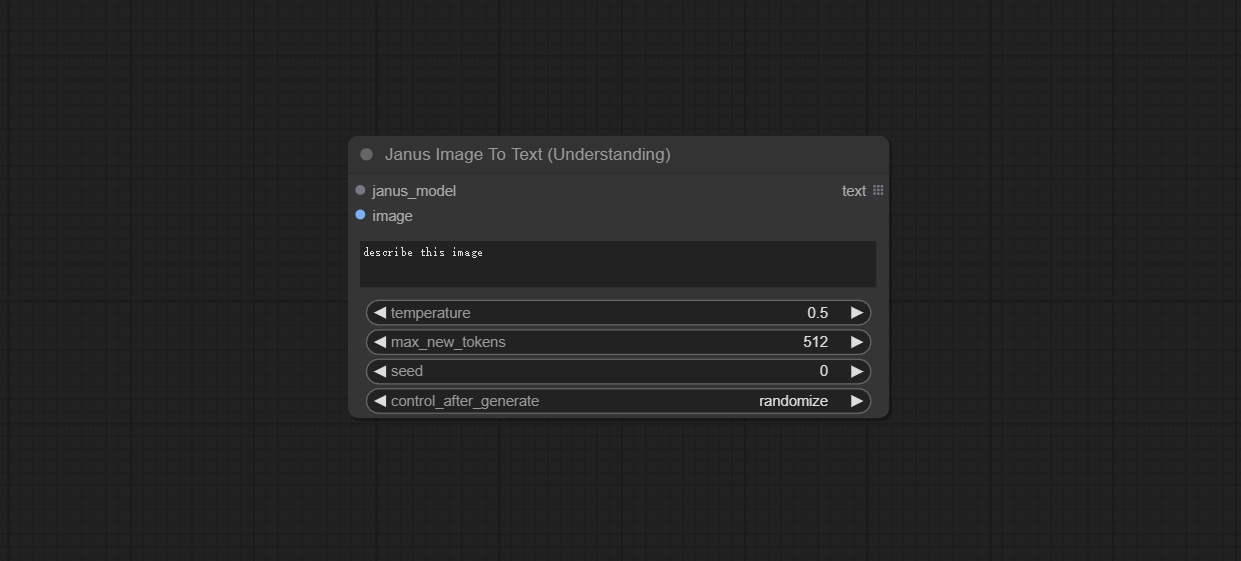Increase temperature with the right arrow

[857, 313]
